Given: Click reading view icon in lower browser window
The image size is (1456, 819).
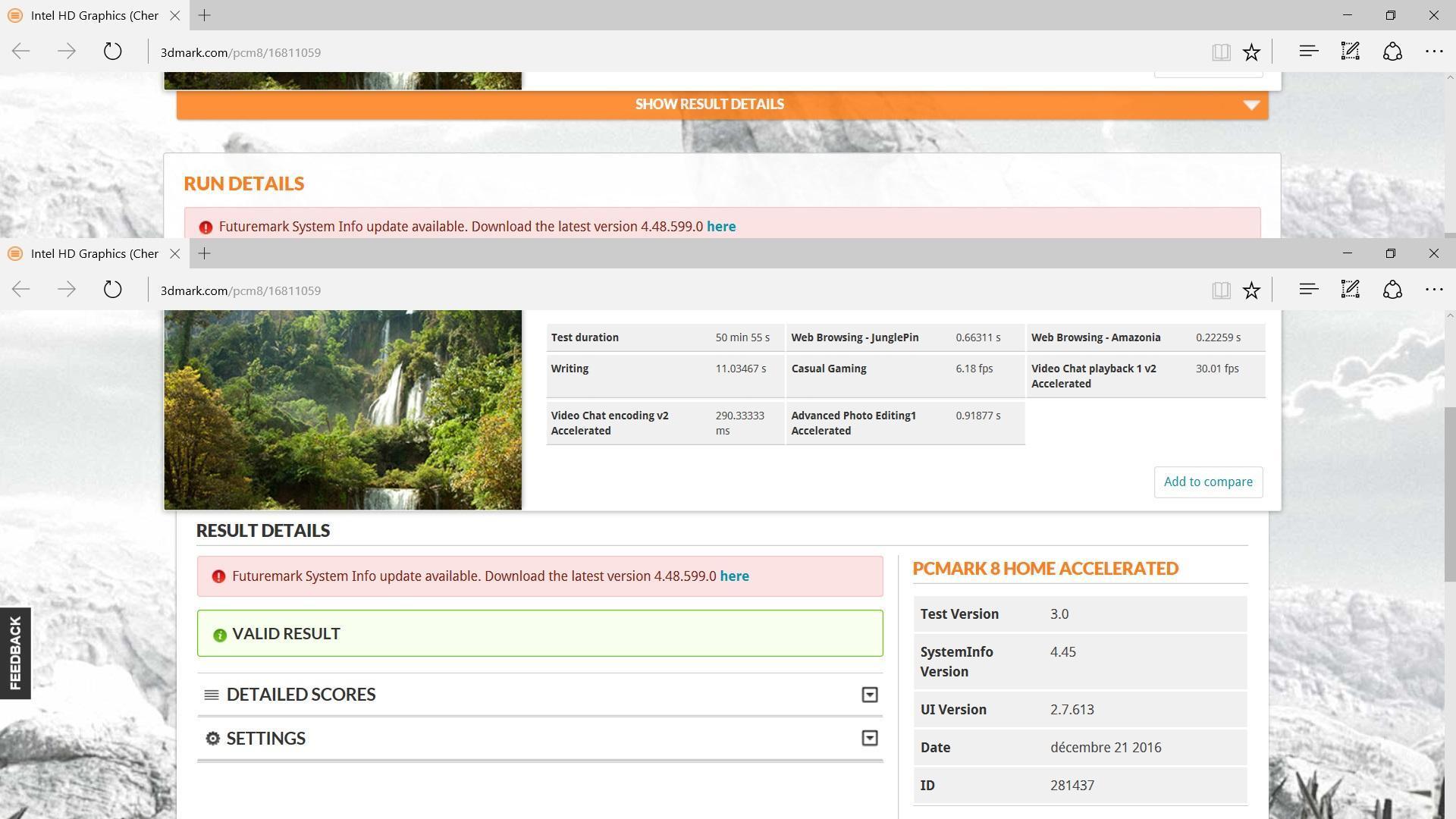Looking at the screenshot, I should (x=1220, y=290).
